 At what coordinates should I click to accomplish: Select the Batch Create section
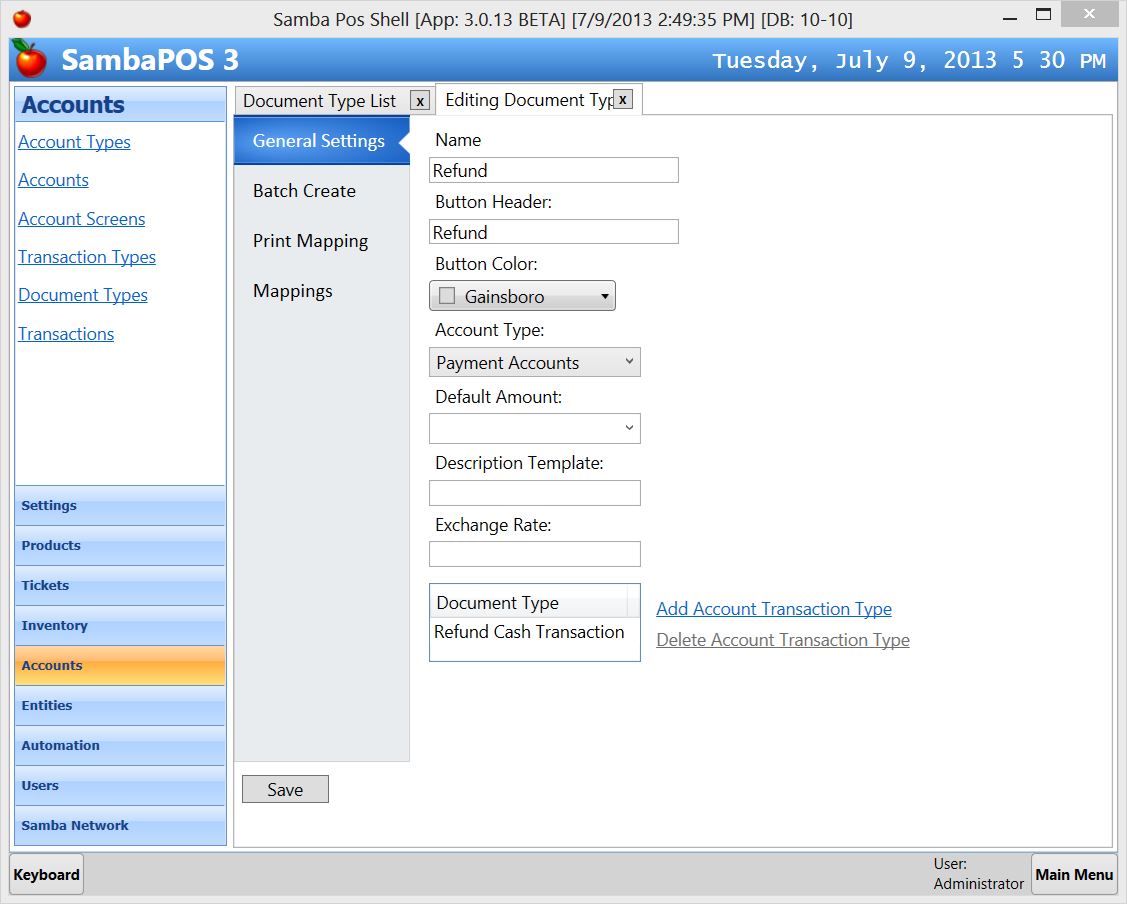(304, 191)
